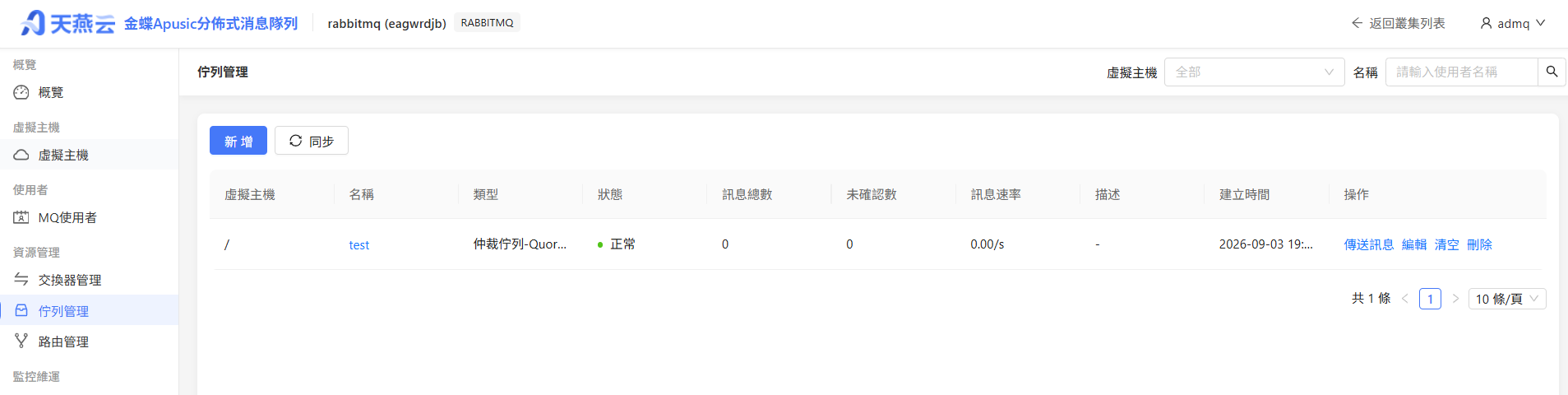Image resolution: width=1568 pixels, height=395 pixels.
Task: Click the 仲裁佇列-Quor... type cell
Action: [520, 244]
